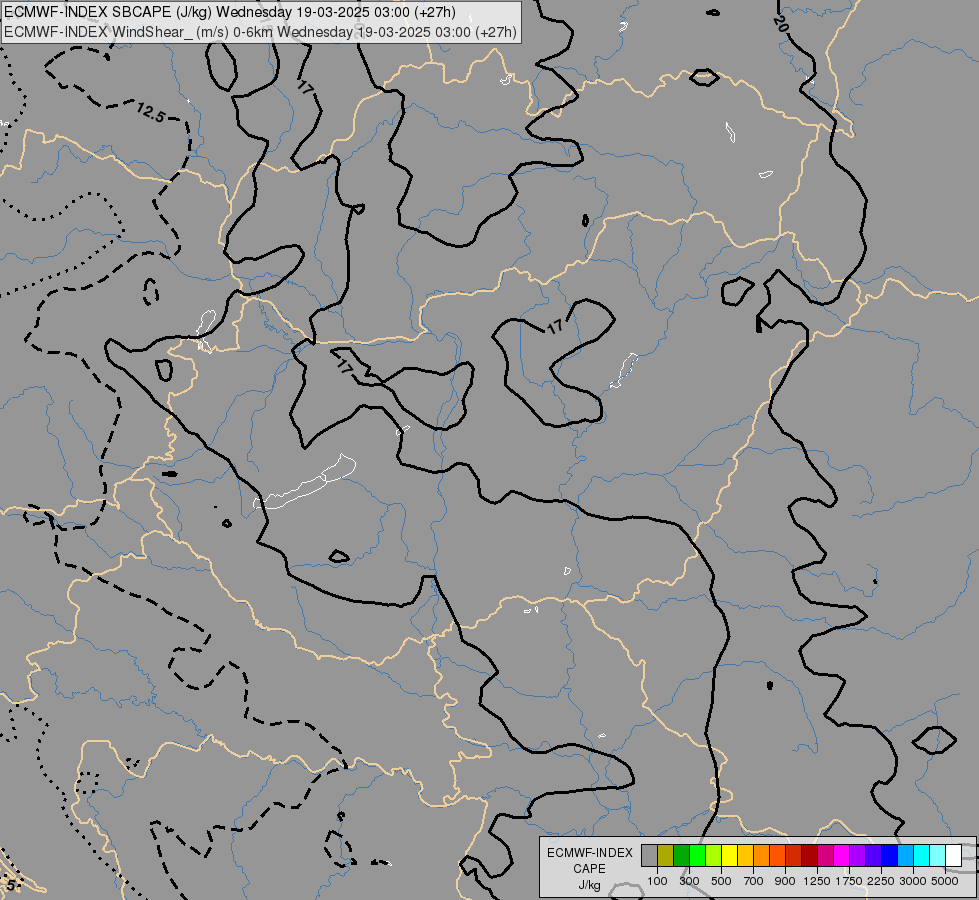Click the 500 legend value
979x900 pixels.
click(721, 881)
